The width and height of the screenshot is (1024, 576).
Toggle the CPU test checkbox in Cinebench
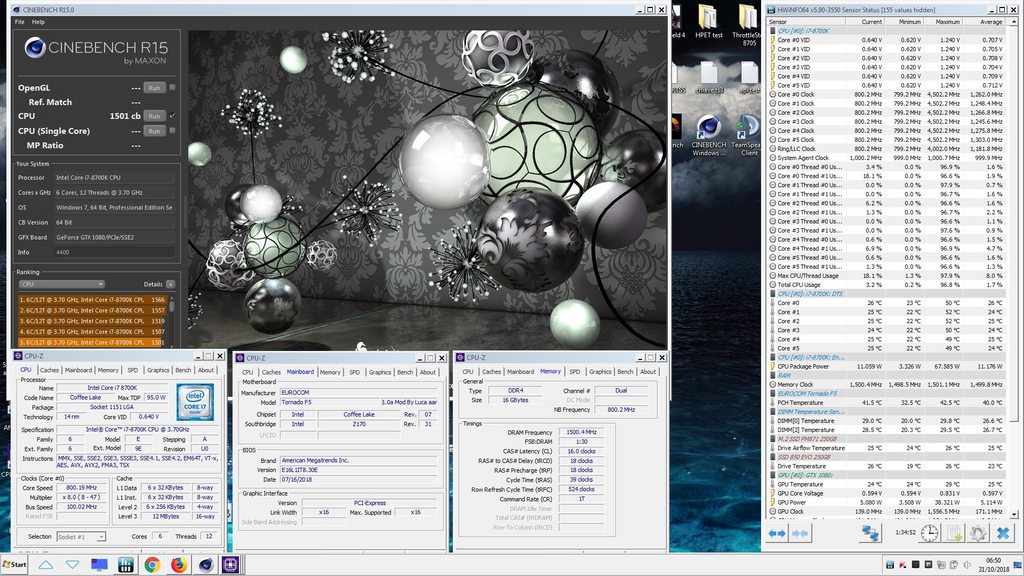coord(172,116)
